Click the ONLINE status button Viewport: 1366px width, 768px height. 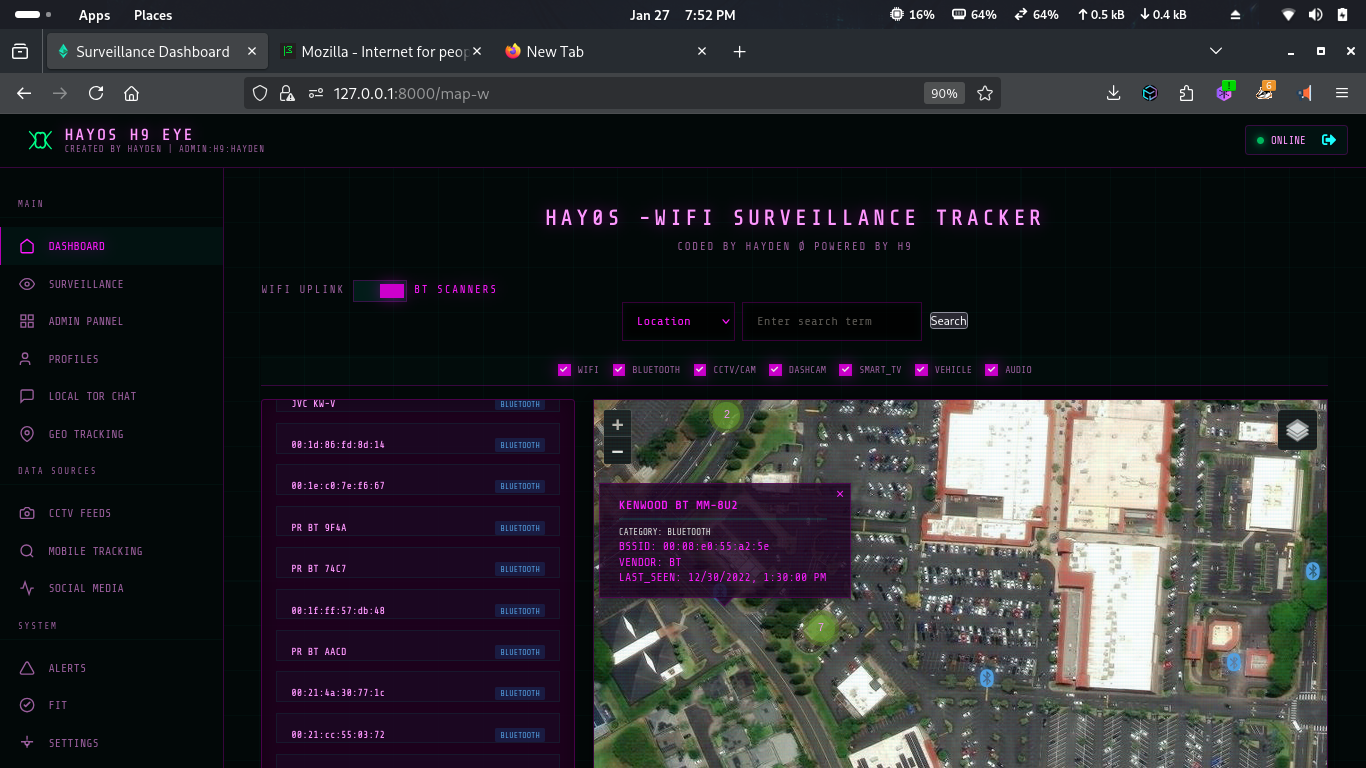coord(1296,140)
